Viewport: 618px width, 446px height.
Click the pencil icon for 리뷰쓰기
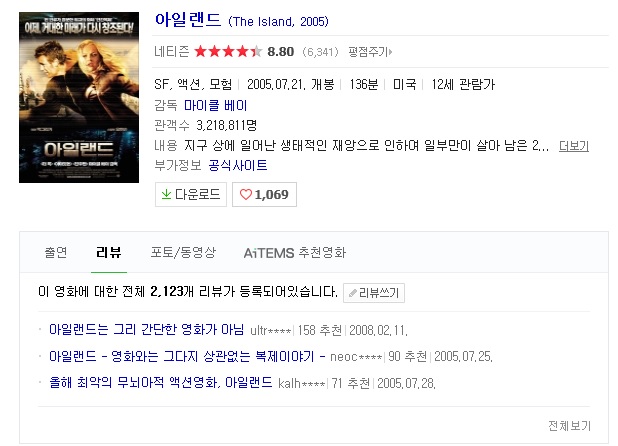tap(352, 293)
